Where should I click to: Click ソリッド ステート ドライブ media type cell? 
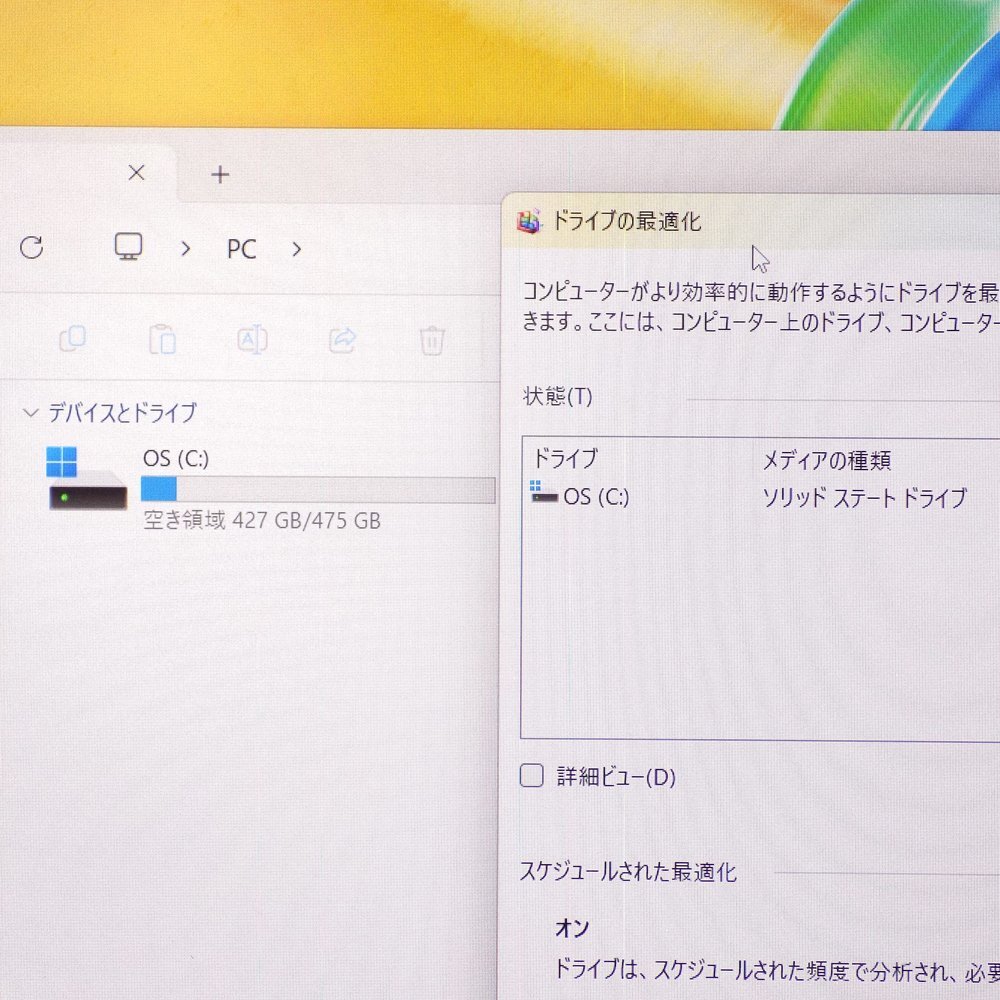(x=865, y=497)
